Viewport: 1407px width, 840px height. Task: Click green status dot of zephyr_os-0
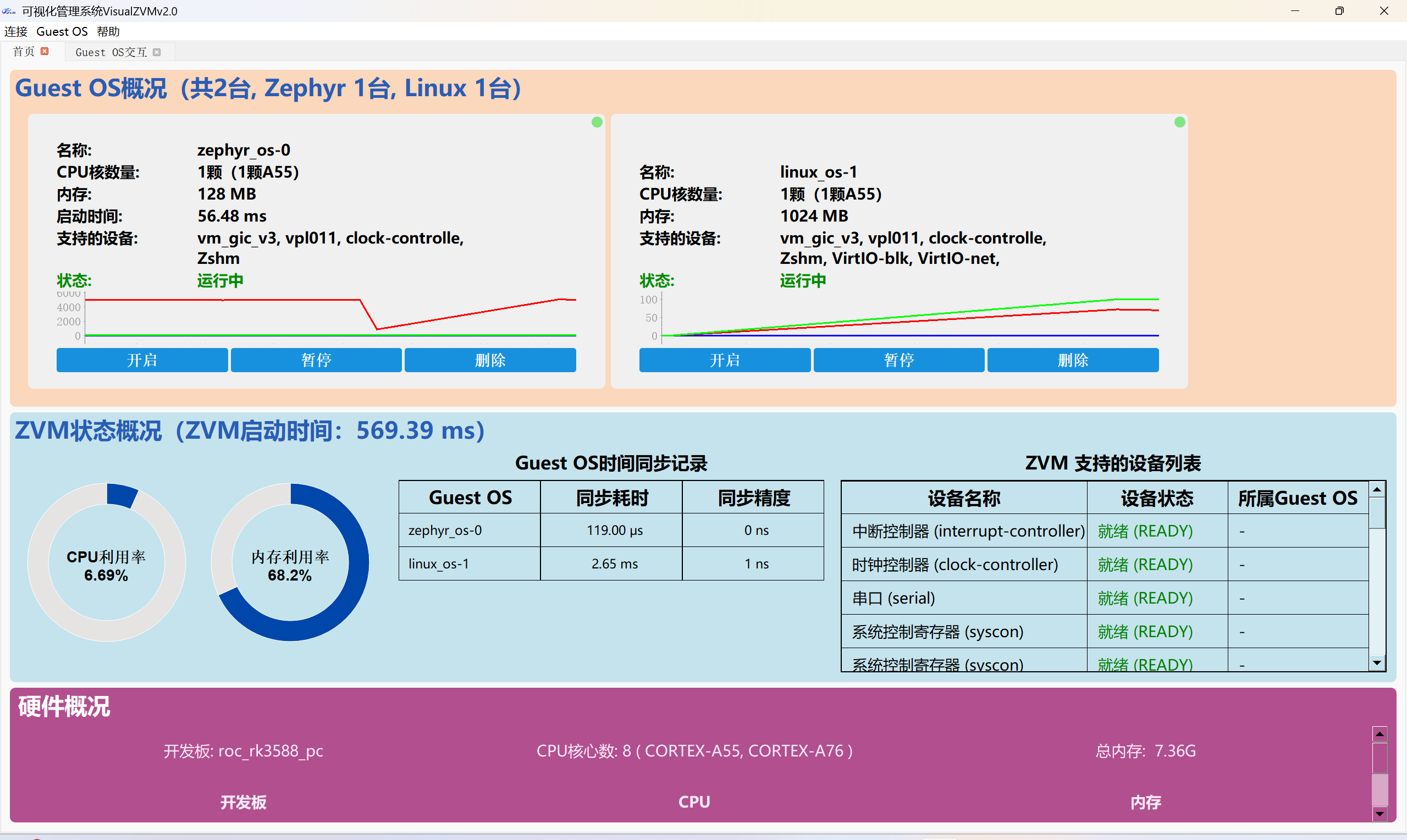[597, 122]
